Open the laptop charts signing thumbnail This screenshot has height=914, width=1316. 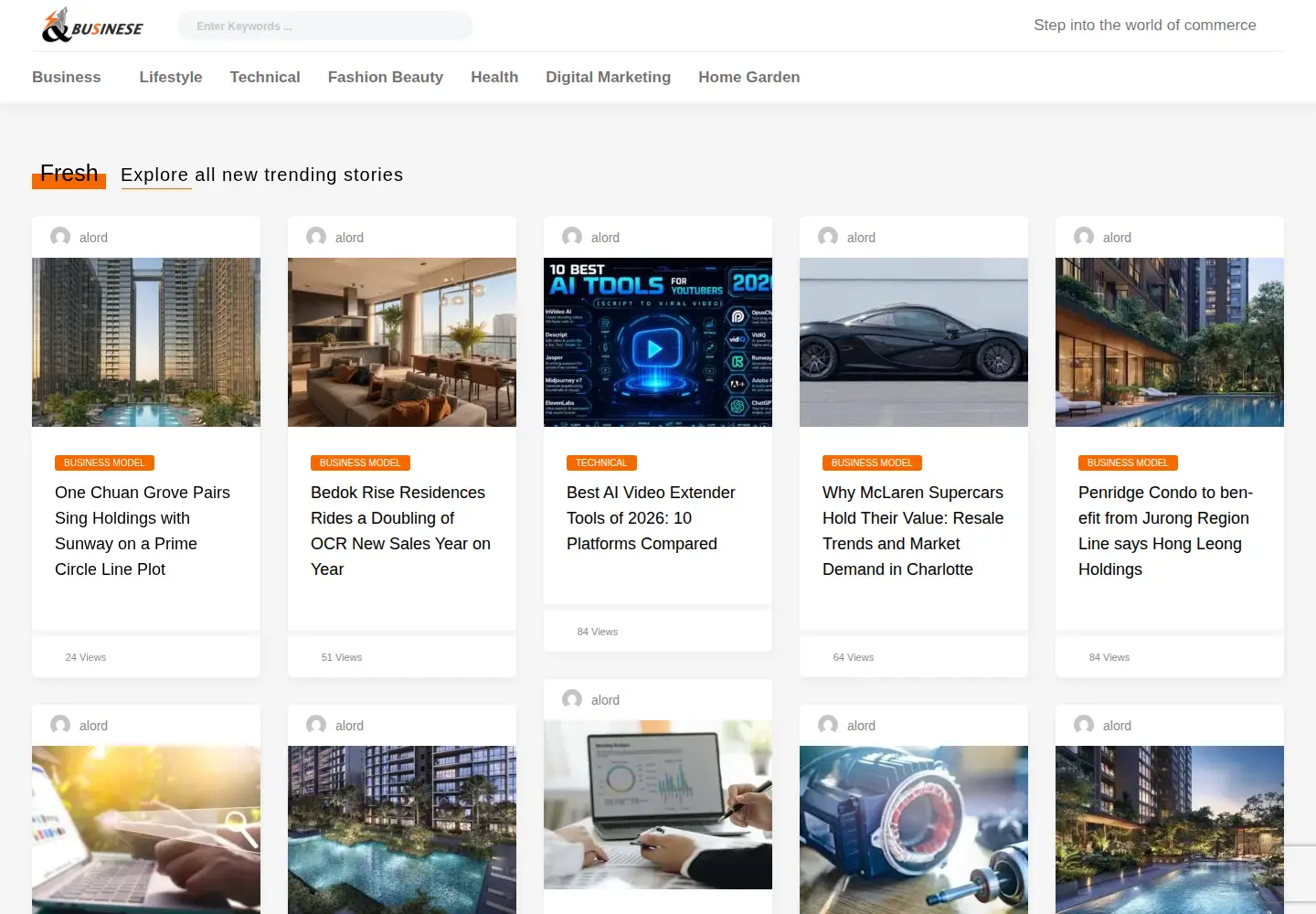coord(658,804)
